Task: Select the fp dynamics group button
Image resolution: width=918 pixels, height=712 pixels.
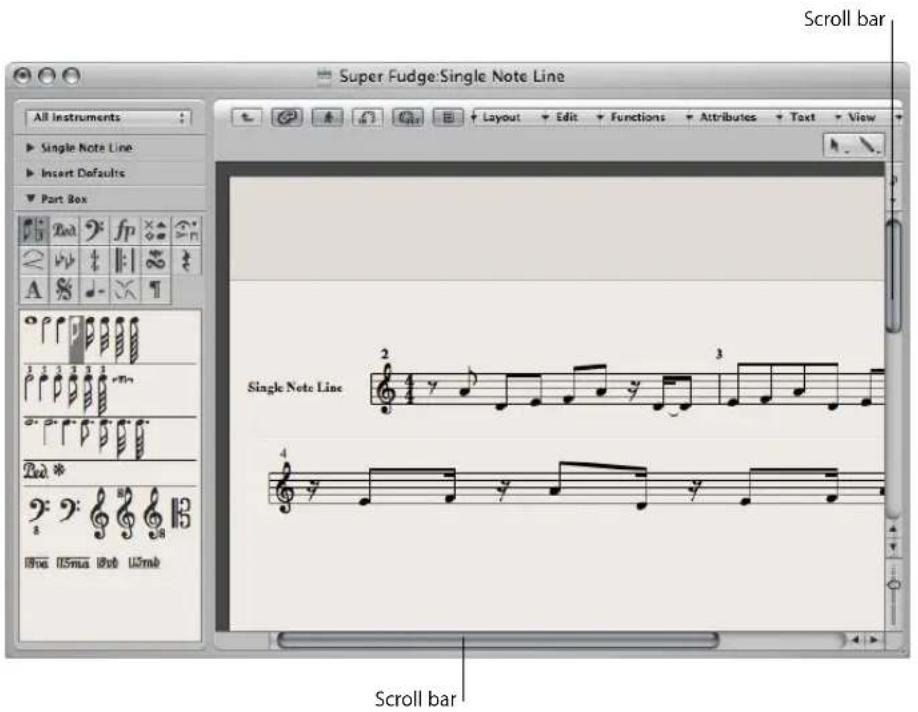Action: click(x=125, y=230)
